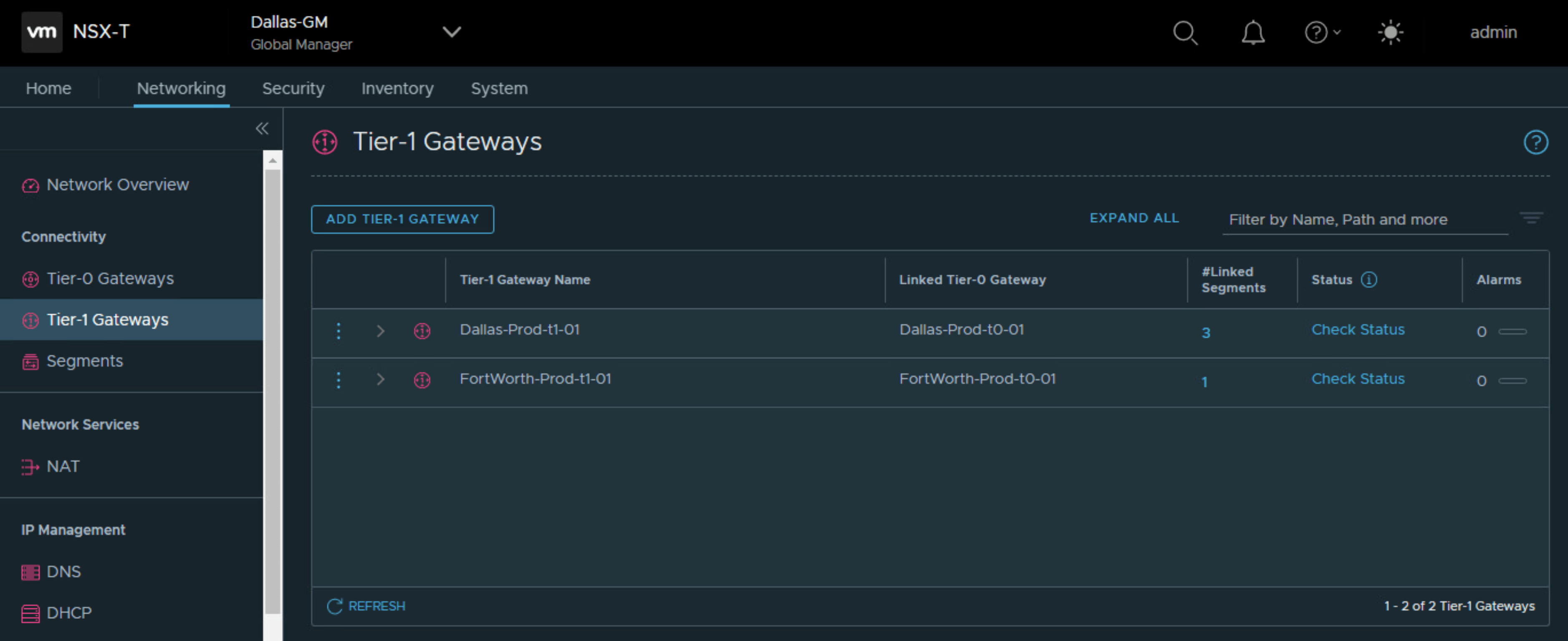Expand the Dallas-Prod-t1-01 row
Viewport: 1568px width, 641px height.
tap(380, 331)
